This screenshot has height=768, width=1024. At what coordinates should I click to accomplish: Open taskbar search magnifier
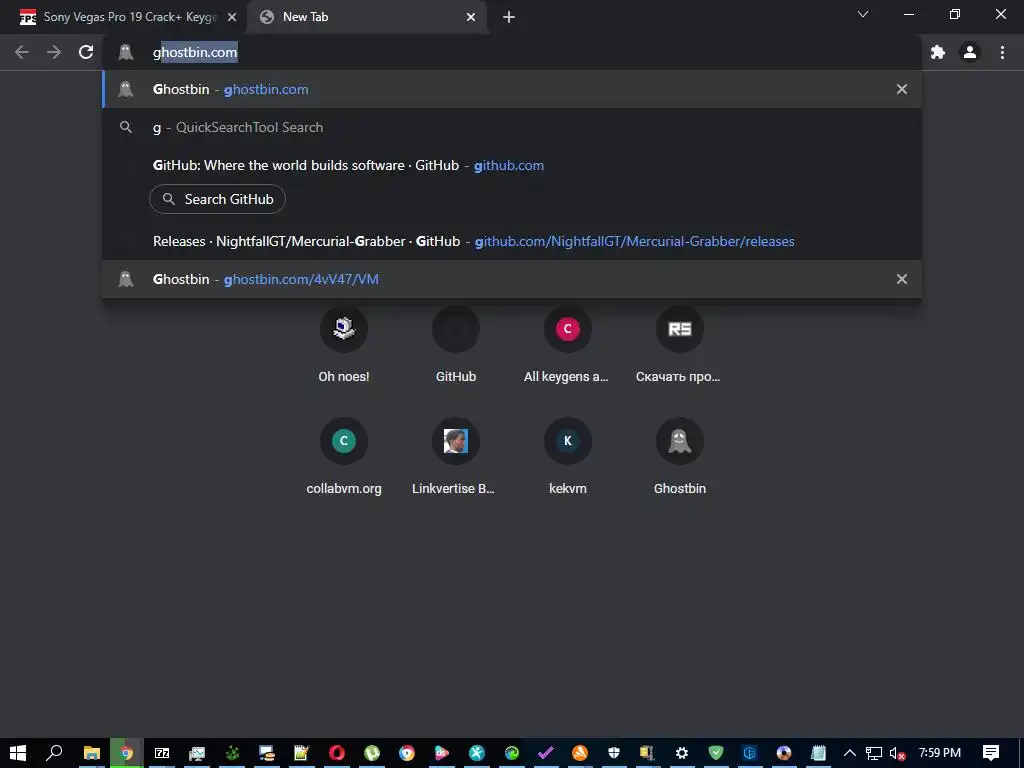coord(54,753)
